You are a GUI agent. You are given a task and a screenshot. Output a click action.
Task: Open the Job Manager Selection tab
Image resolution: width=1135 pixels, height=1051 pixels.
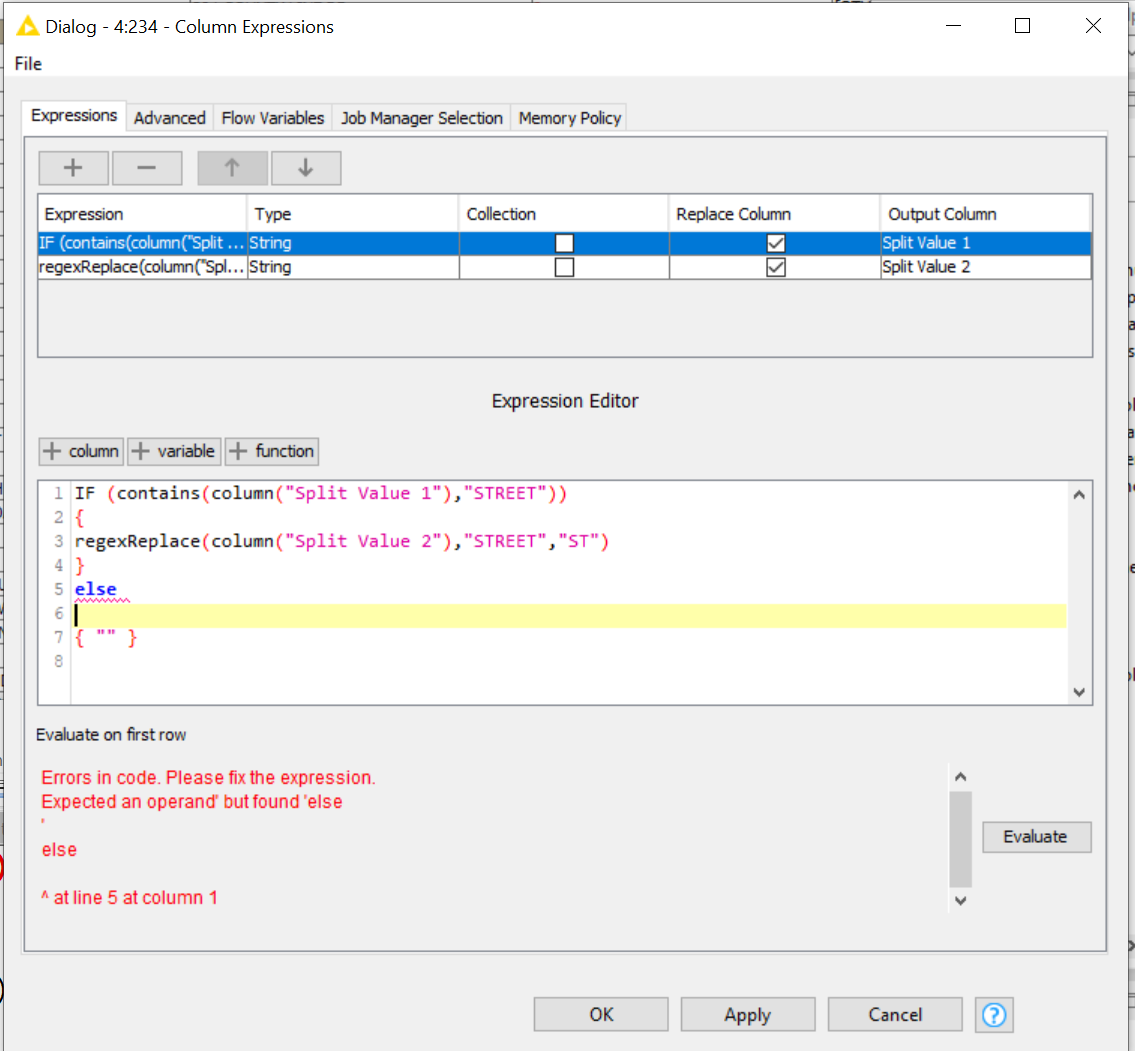coord(421,118)
